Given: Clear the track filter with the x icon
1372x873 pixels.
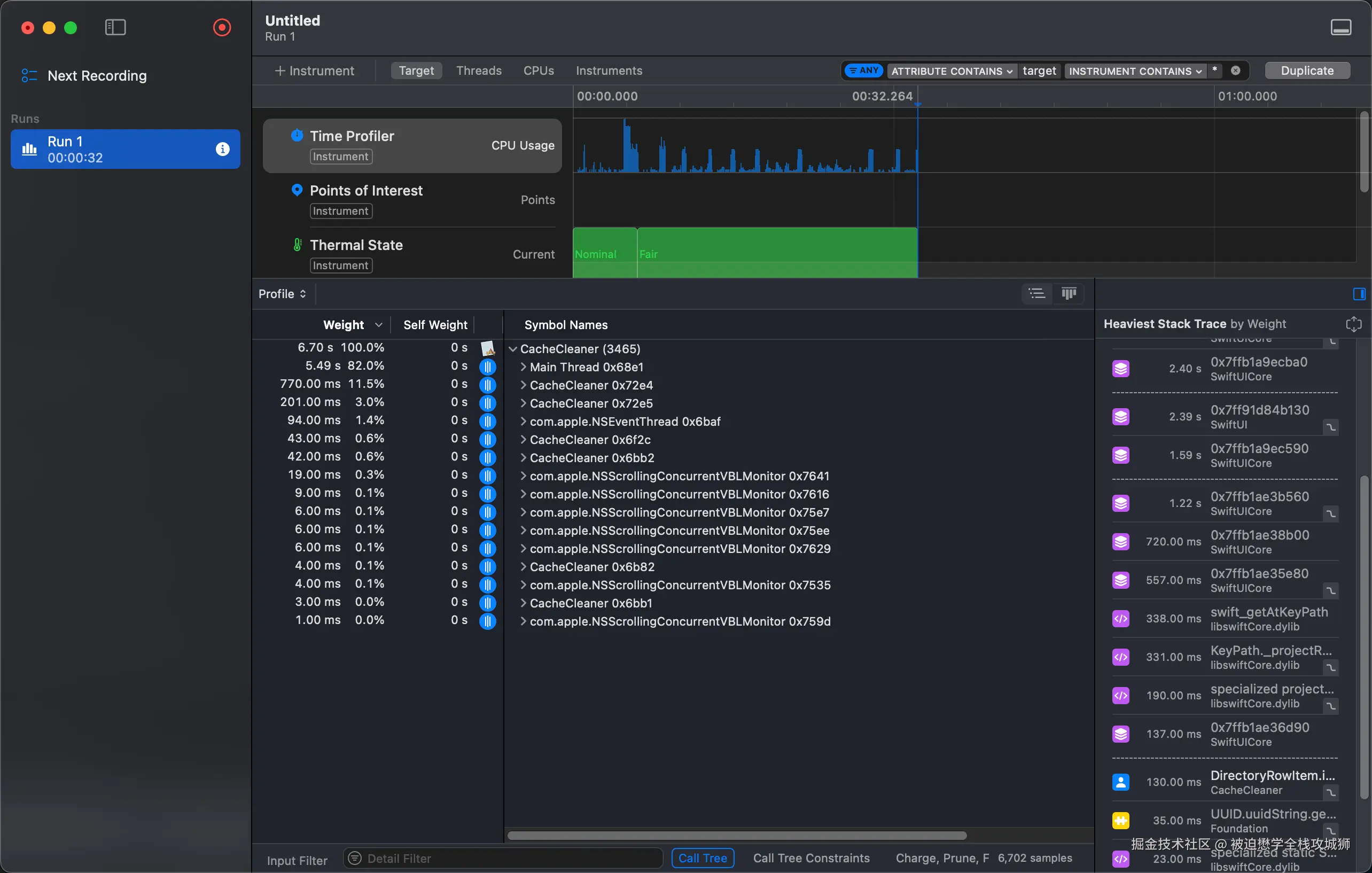Looking at the screenshot, I should [1235, 71].
